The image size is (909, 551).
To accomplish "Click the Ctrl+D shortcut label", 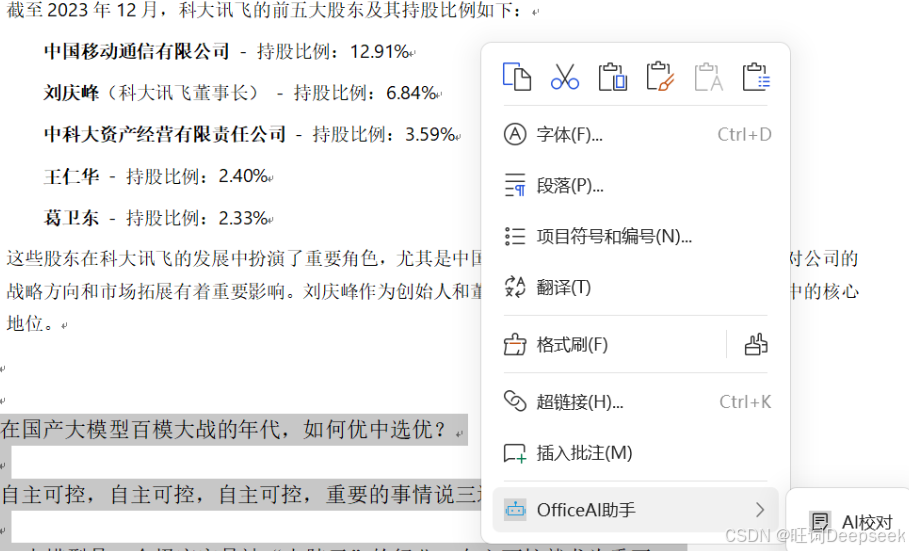I will [x=744, y=135].
